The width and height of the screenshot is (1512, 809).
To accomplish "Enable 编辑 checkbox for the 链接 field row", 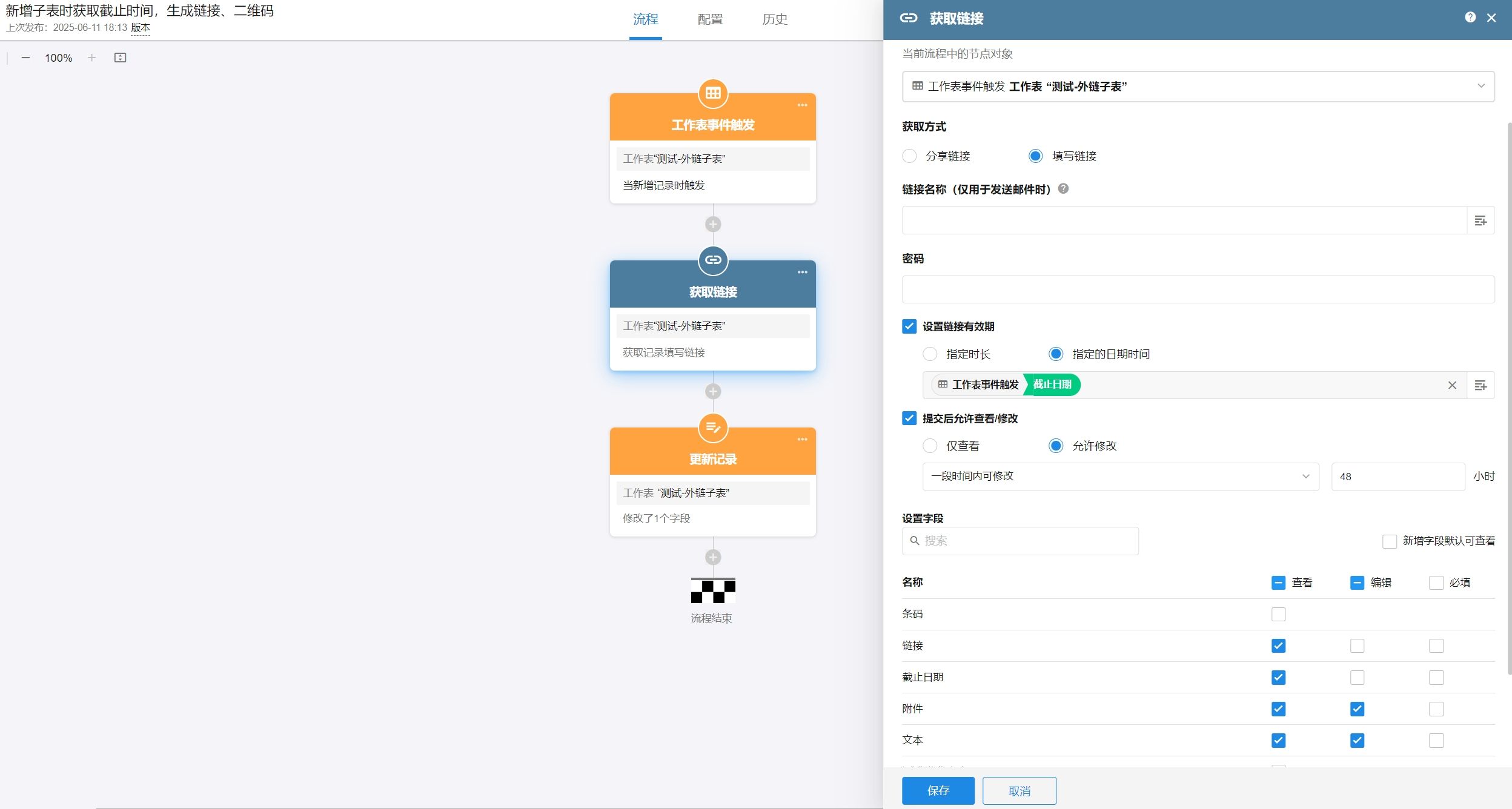I will coord(1356,646).
